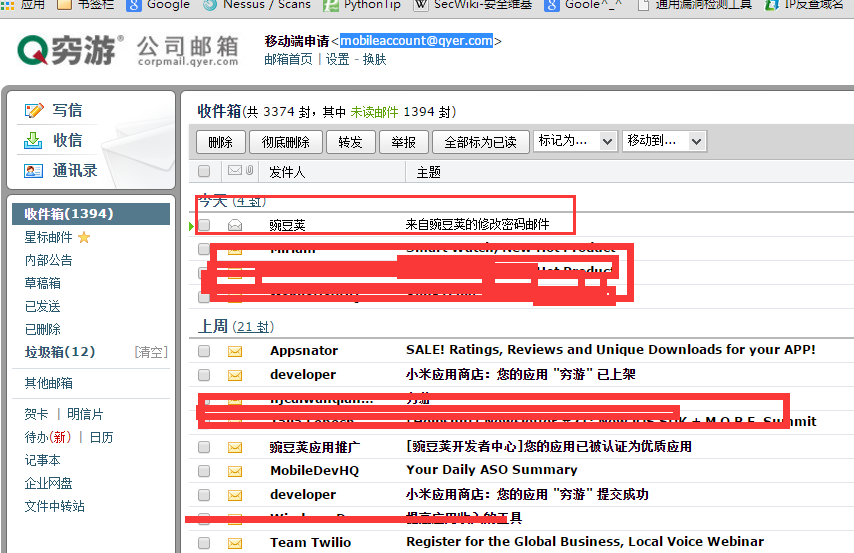Click the opened envelope icon in 豌豆荚 row
Viewport: 854px width, 553px height.
(x=235, y=224)
